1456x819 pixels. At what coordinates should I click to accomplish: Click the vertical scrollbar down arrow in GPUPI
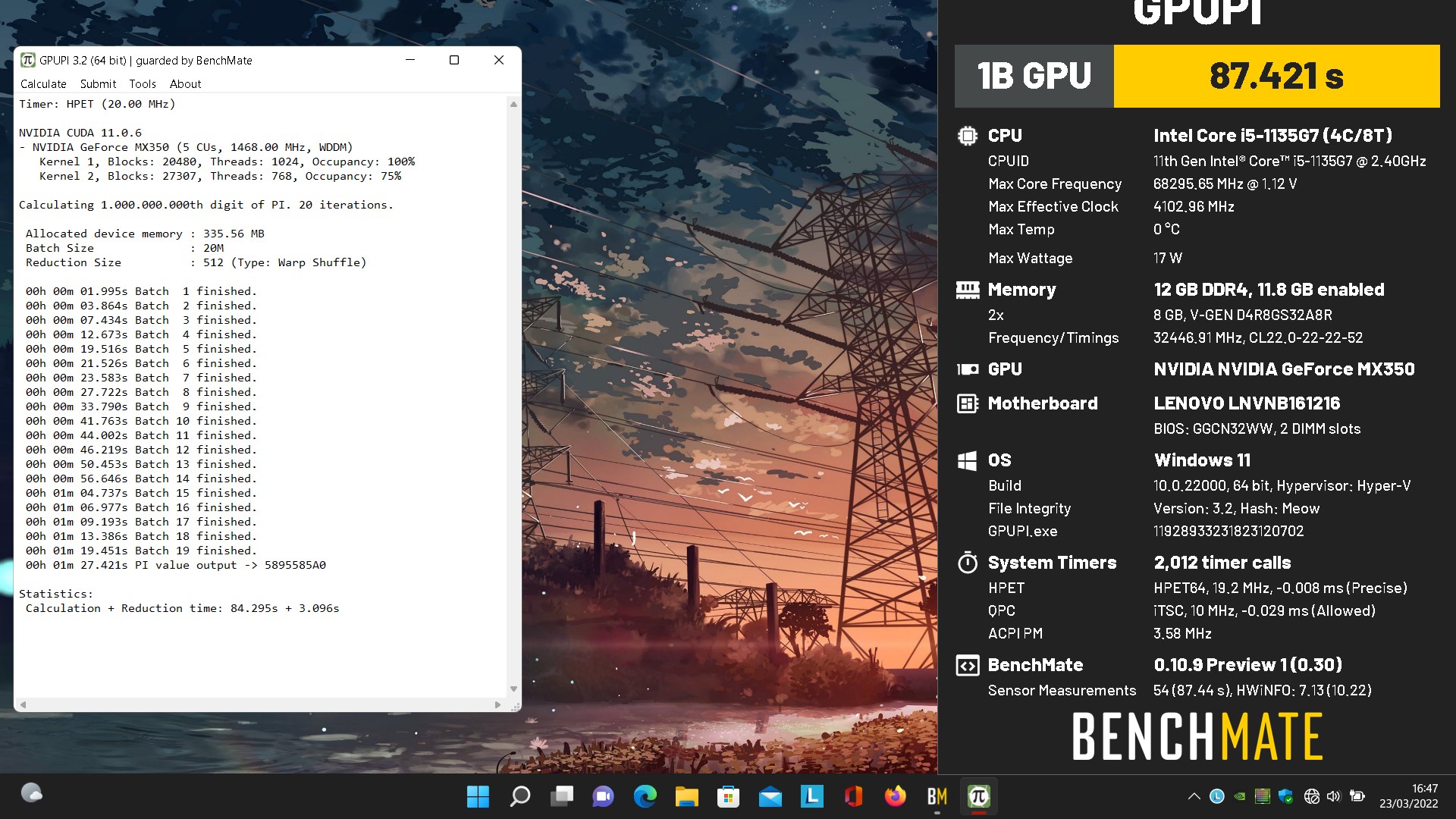coord(513,689)
